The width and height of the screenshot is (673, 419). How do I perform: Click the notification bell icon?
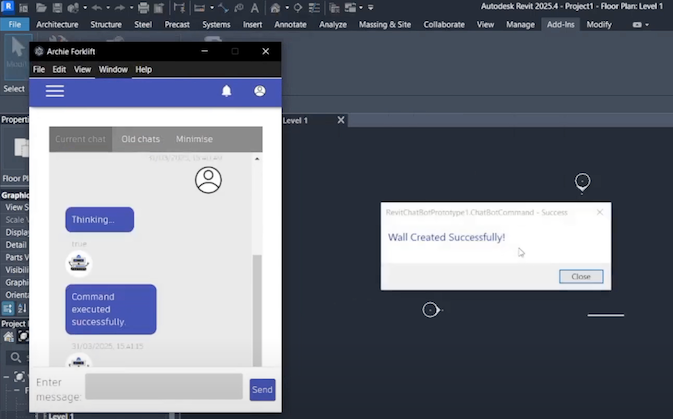click(x=227, y=91)
